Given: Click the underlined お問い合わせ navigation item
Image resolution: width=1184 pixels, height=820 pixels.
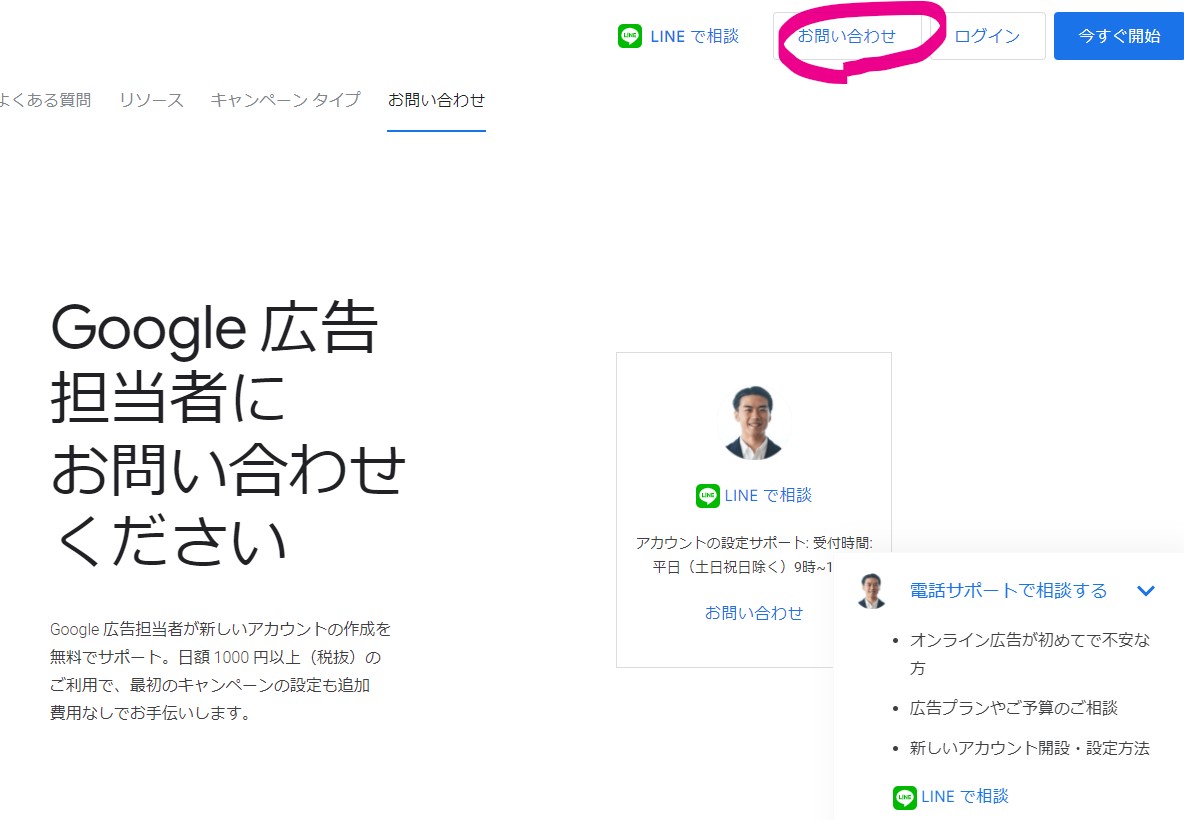Looking at the screenshot, I should (436, 100).
